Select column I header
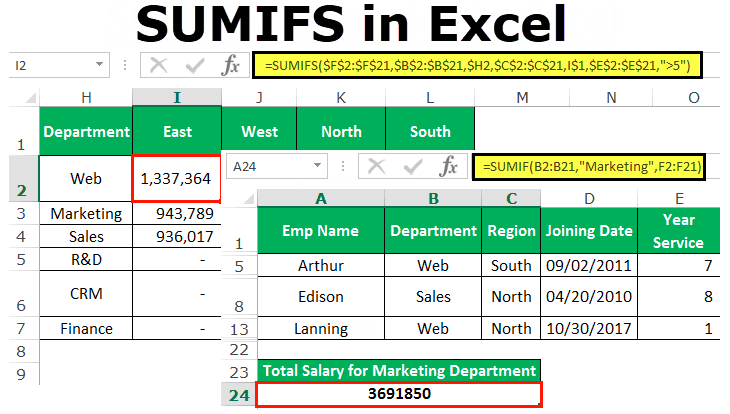Screen dimensions: 730x414 point(177,97)
